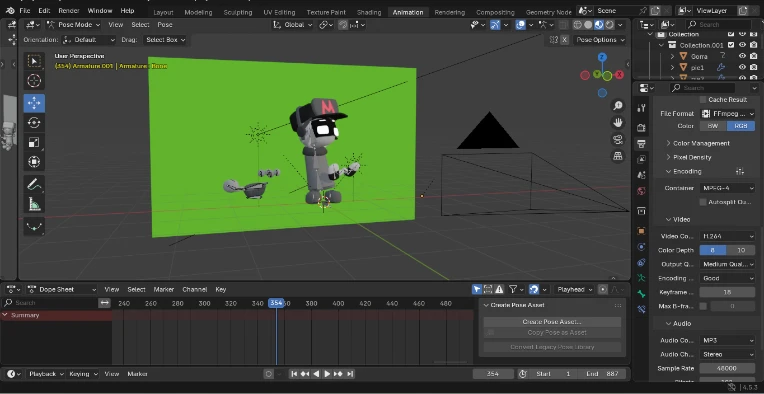The height and width of the screenshot is (394, 764).
Task: Toggle Only Show Selected in dope sheet
Action: 477,289
